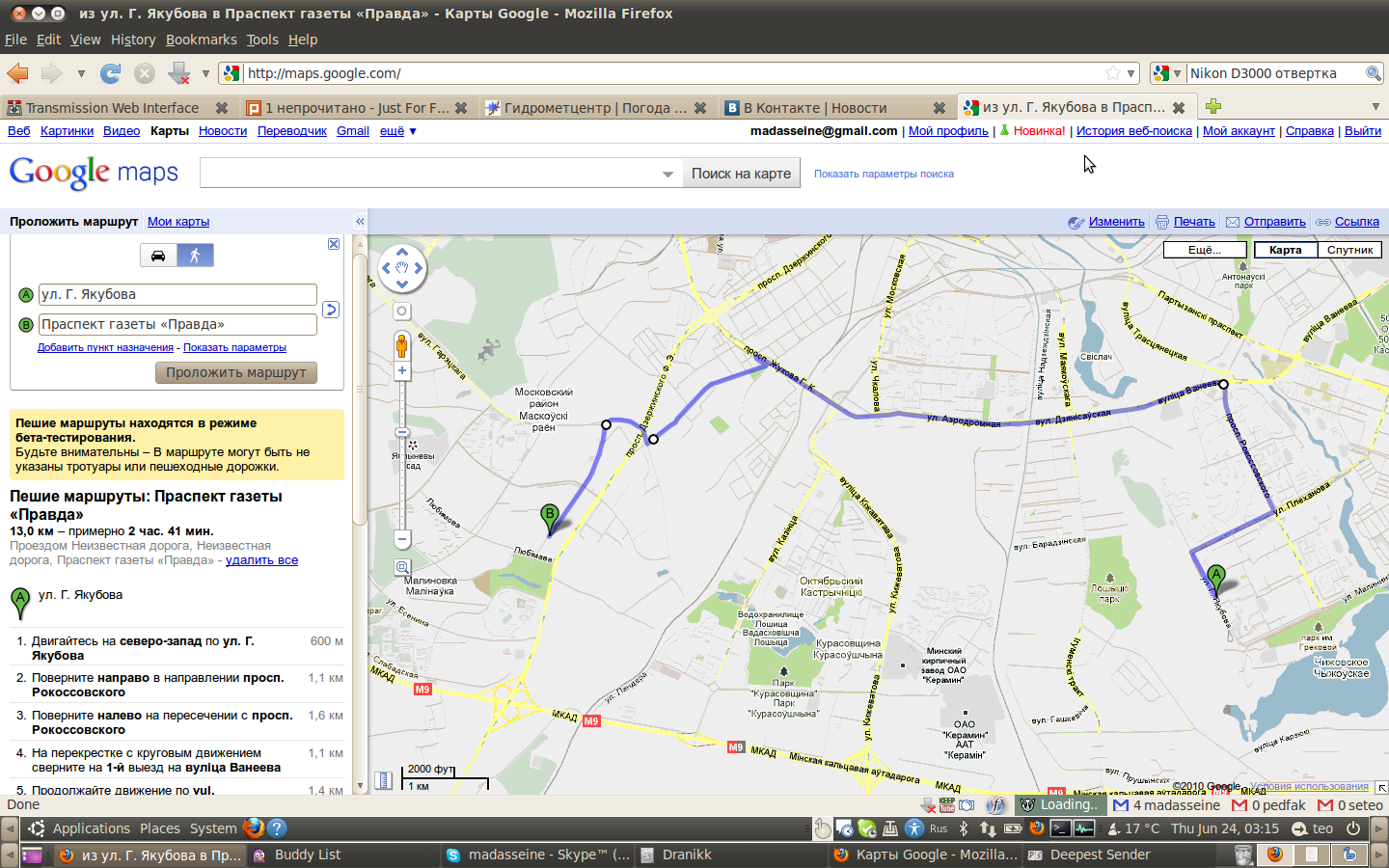Grab the Street View pegman
Screen dimensions: 1389x868
tap(401, 344)
